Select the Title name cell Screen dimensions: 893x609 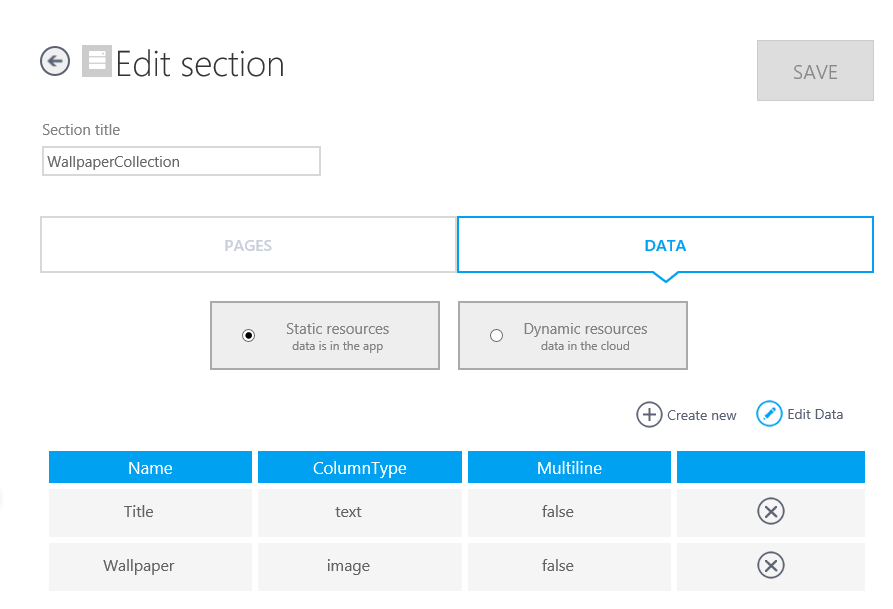(x=139, y=512)
